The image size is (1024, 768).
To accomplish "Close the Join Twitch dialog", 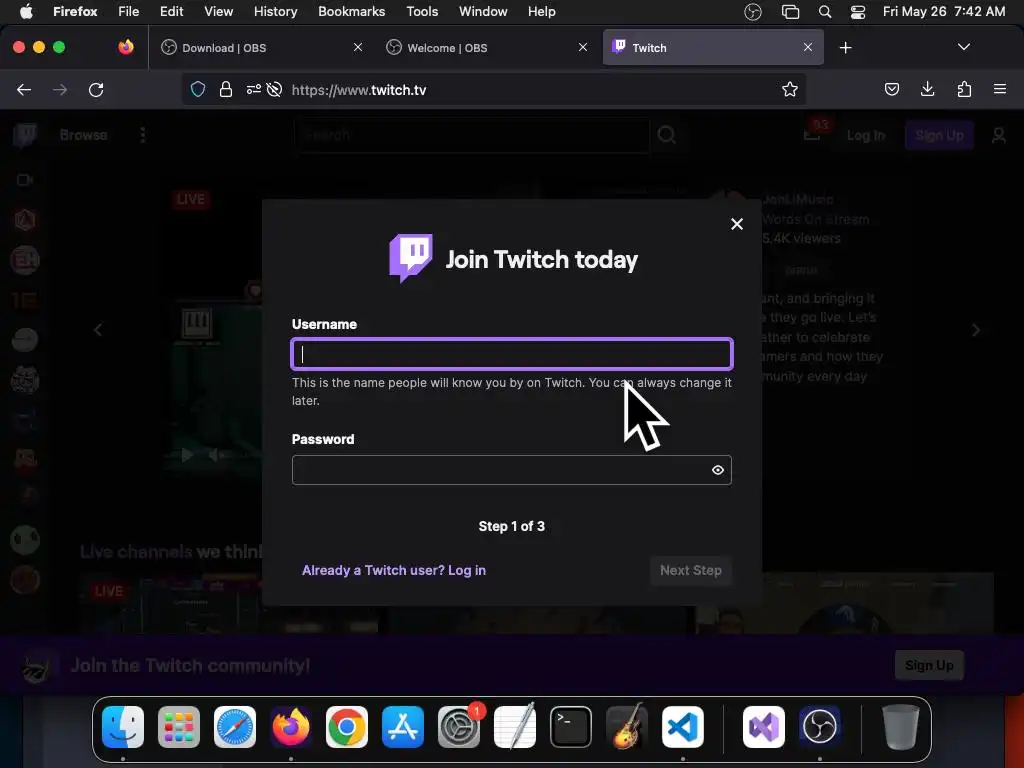I will pos(737,224).
